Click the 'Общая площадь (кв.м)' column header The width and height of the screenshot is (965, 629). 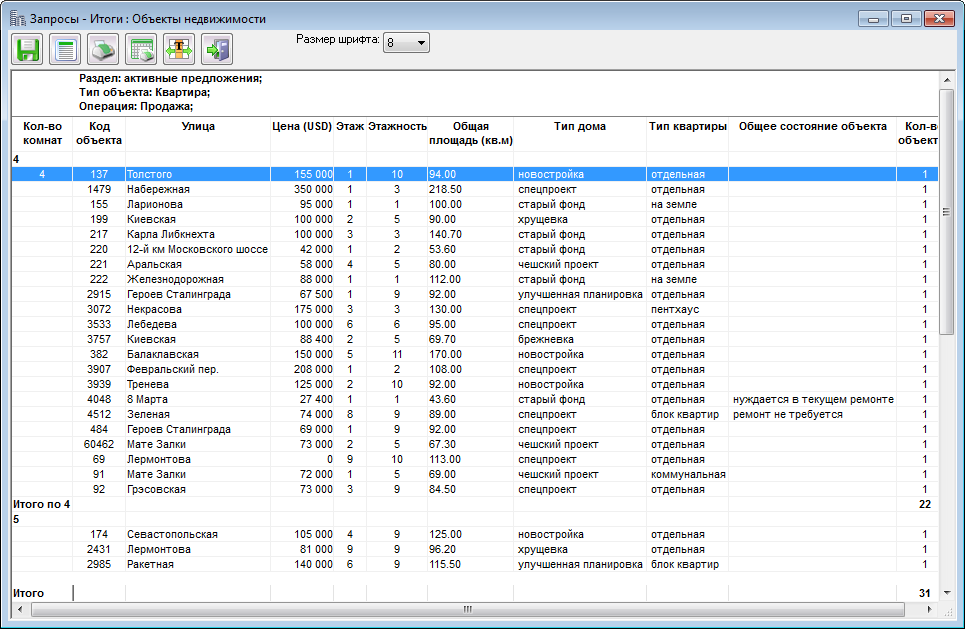pyautogui.click(x=470, y=134)
